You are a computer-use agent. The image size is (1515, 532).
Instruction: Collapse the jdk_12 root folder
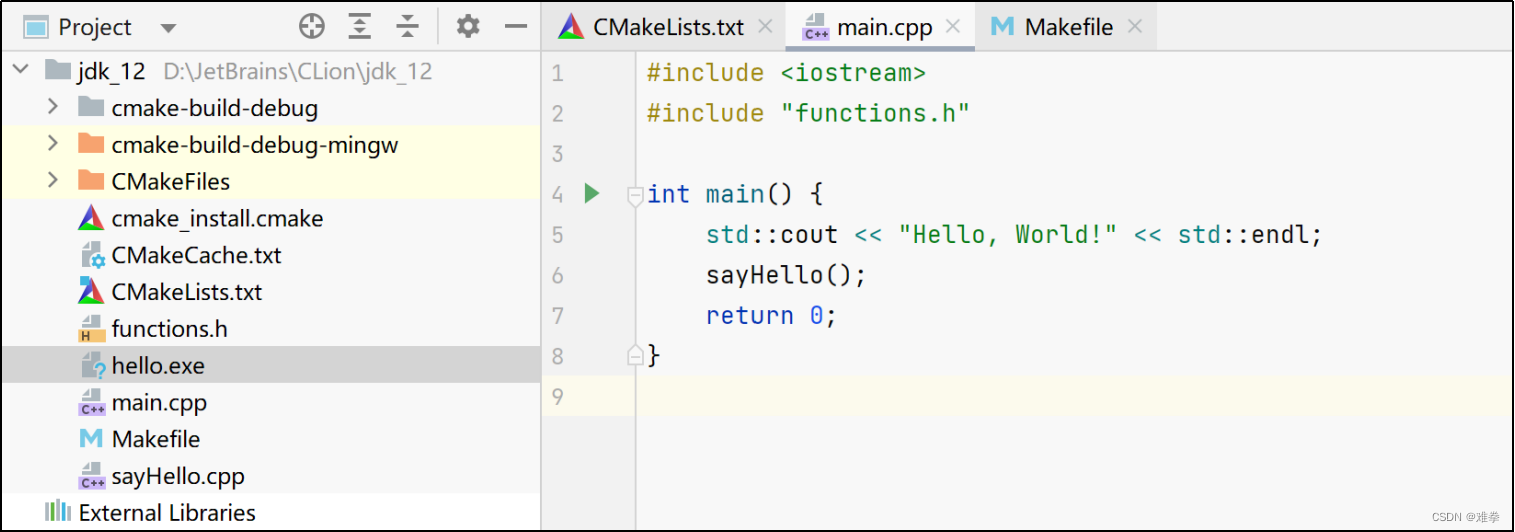coord(21,71)
